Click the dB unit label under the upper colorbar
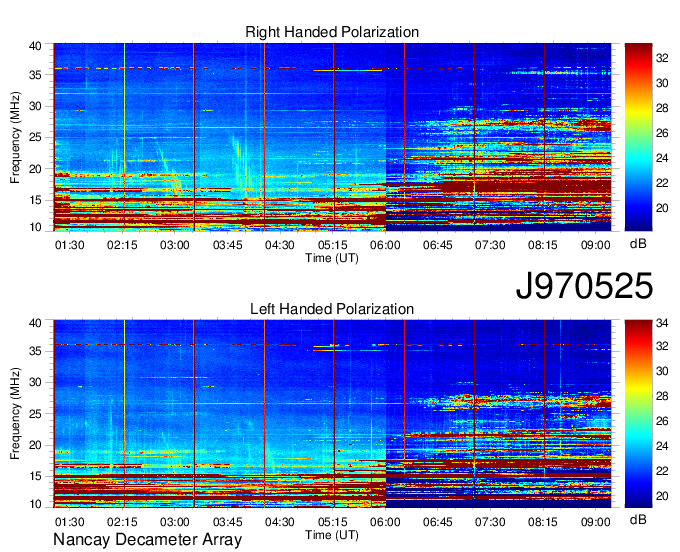 [x=638, y=244]
